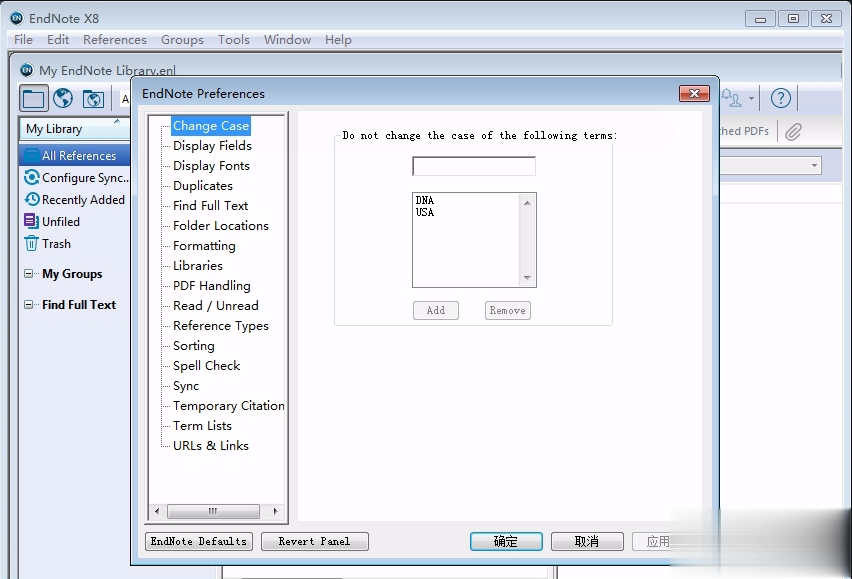Collapse the Find Full Text group
This screenshot has width=852, height=579.
click(x=28, y=304)
